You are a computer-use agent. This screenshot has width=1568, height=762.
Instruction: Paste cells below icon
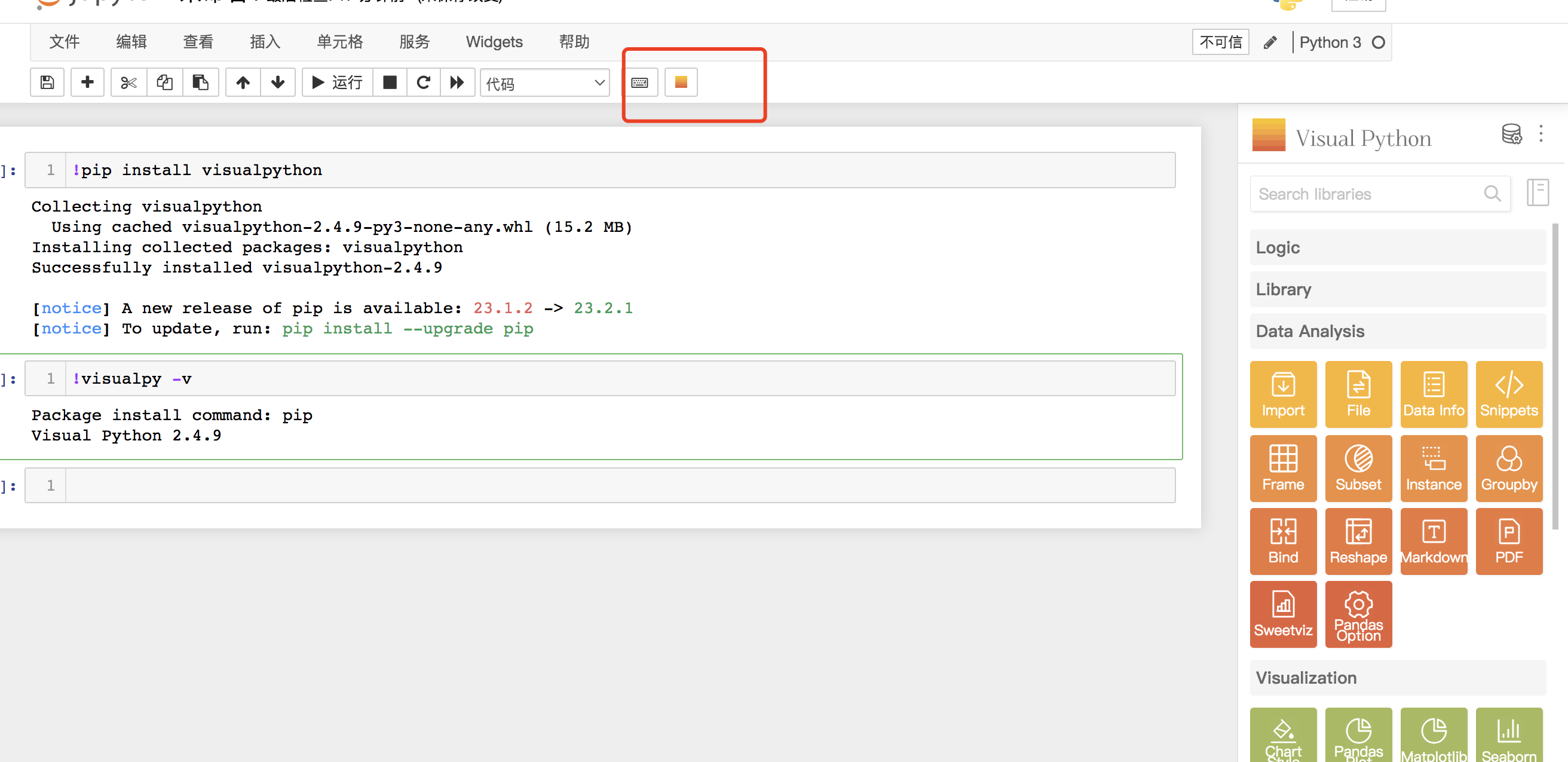pyautogui.click(x=200, y=82)
